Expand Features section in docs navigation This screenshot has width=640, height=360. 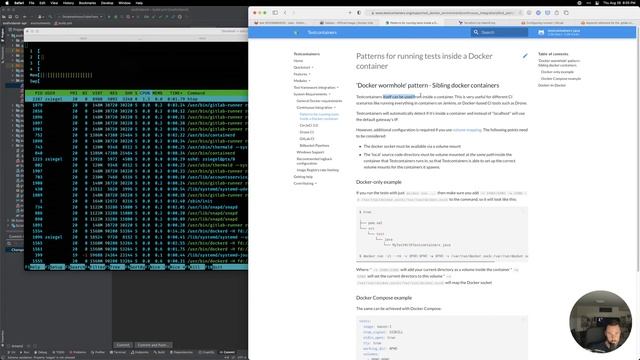coord(302,74)
